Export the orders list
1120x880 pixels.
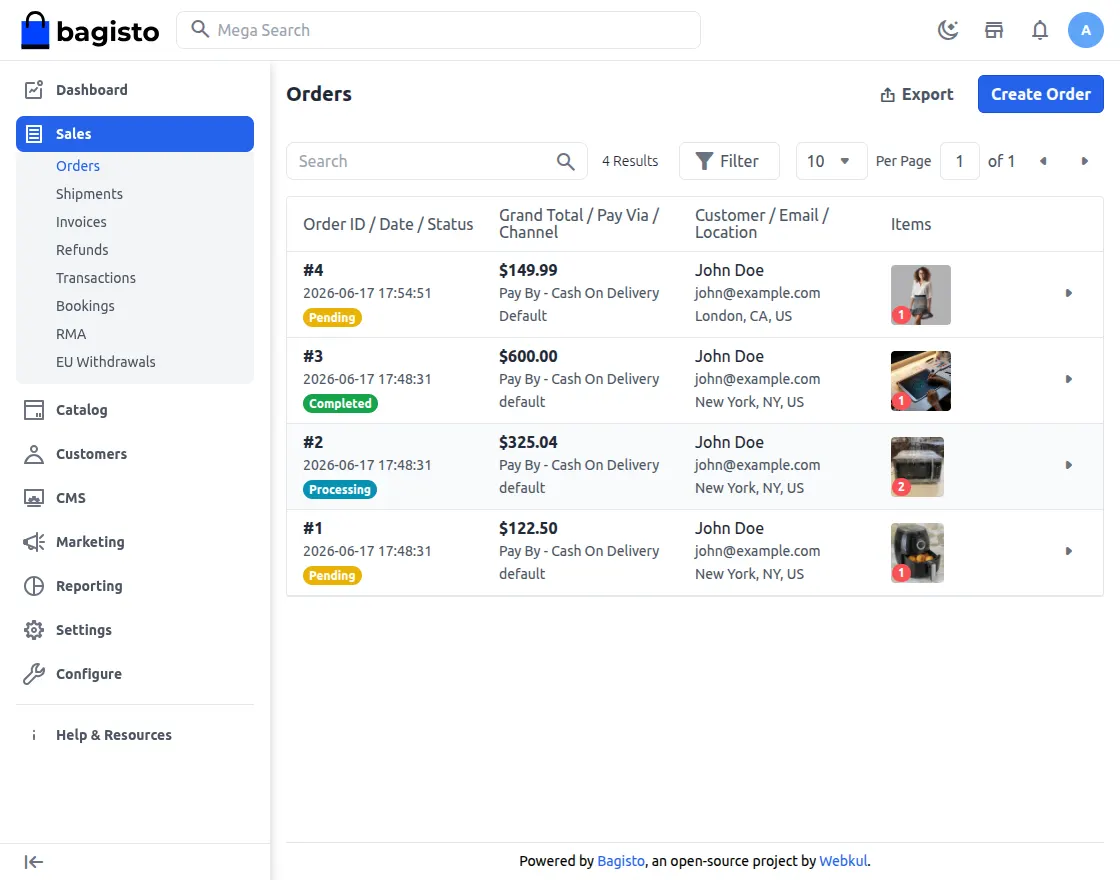coord(917,94)
